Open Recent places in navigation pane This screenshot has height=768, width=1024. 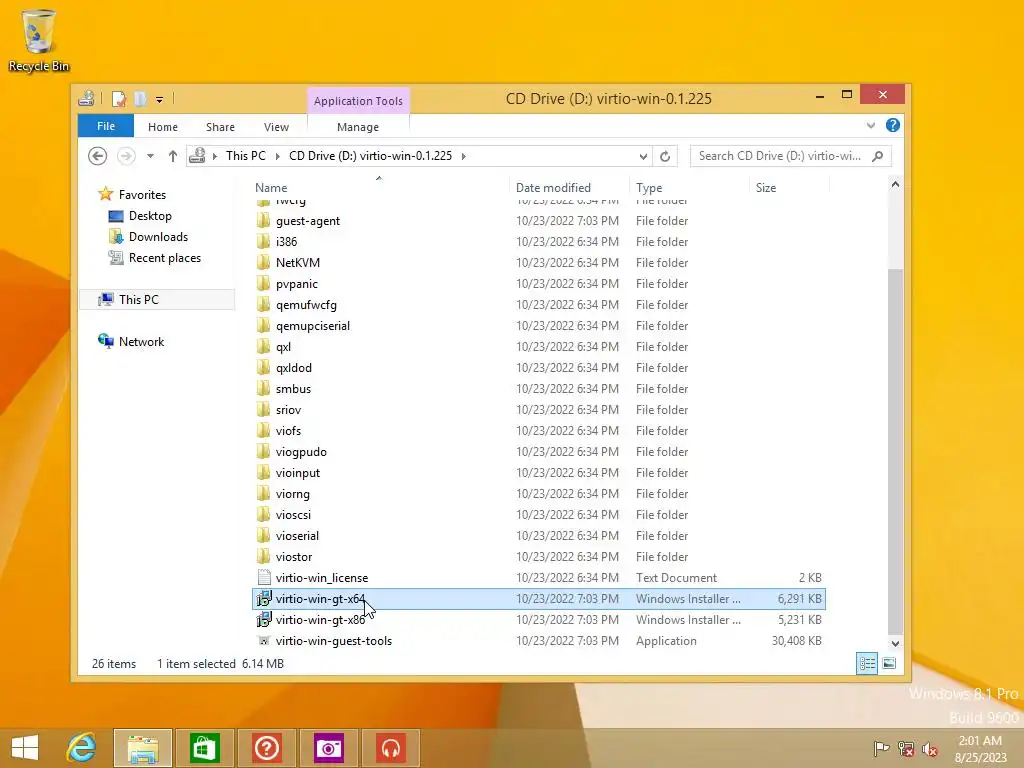[x=165, y=258]
